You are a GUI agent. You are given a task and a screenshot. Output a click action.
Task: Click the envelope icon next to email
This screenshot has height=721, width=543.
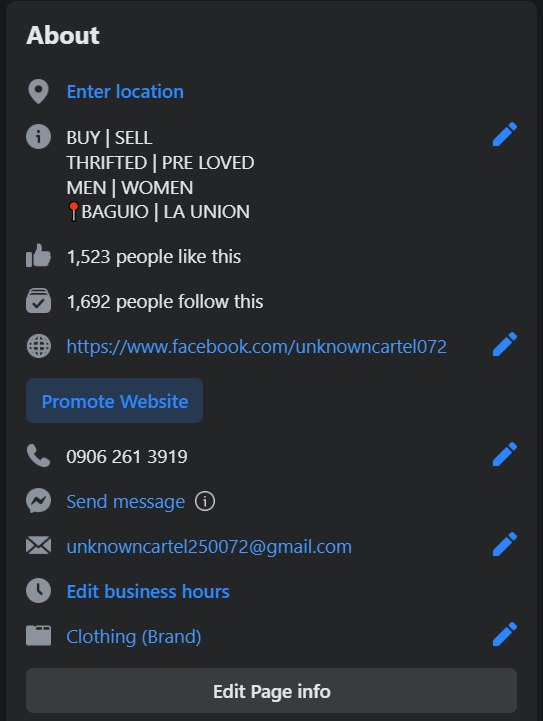click(39, 546)
